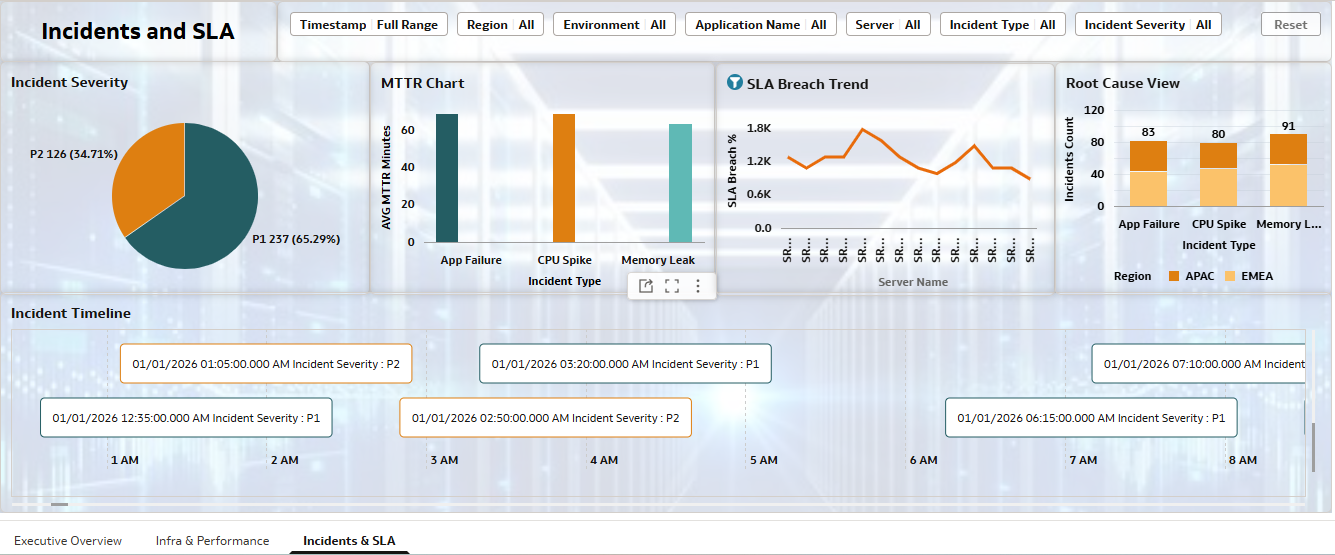The image size is (1335, 555).
Task: Expand the Environment filter
Action: [x=614, y=24]
